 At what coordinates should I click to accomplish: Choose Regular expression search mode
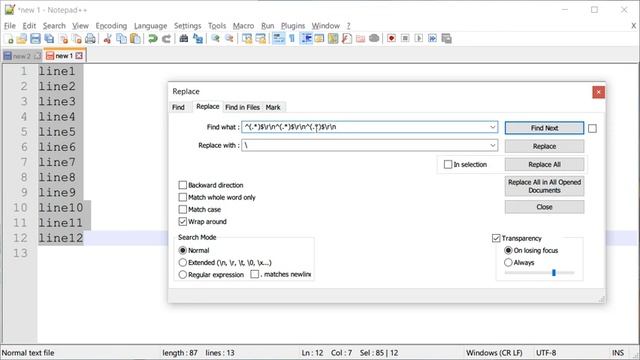[x=182, y=275]
